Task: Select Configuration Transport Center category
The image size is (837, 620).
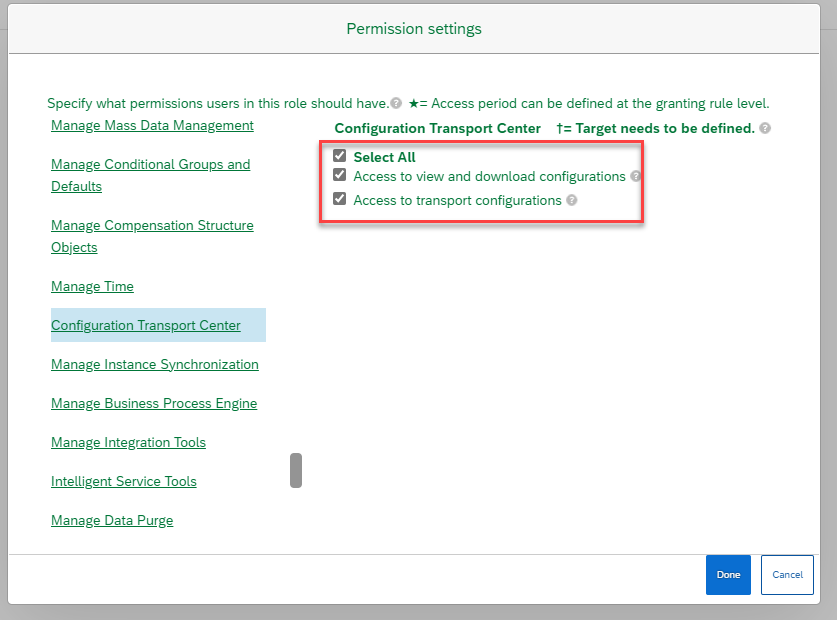Action: click(x=146, y=325)
